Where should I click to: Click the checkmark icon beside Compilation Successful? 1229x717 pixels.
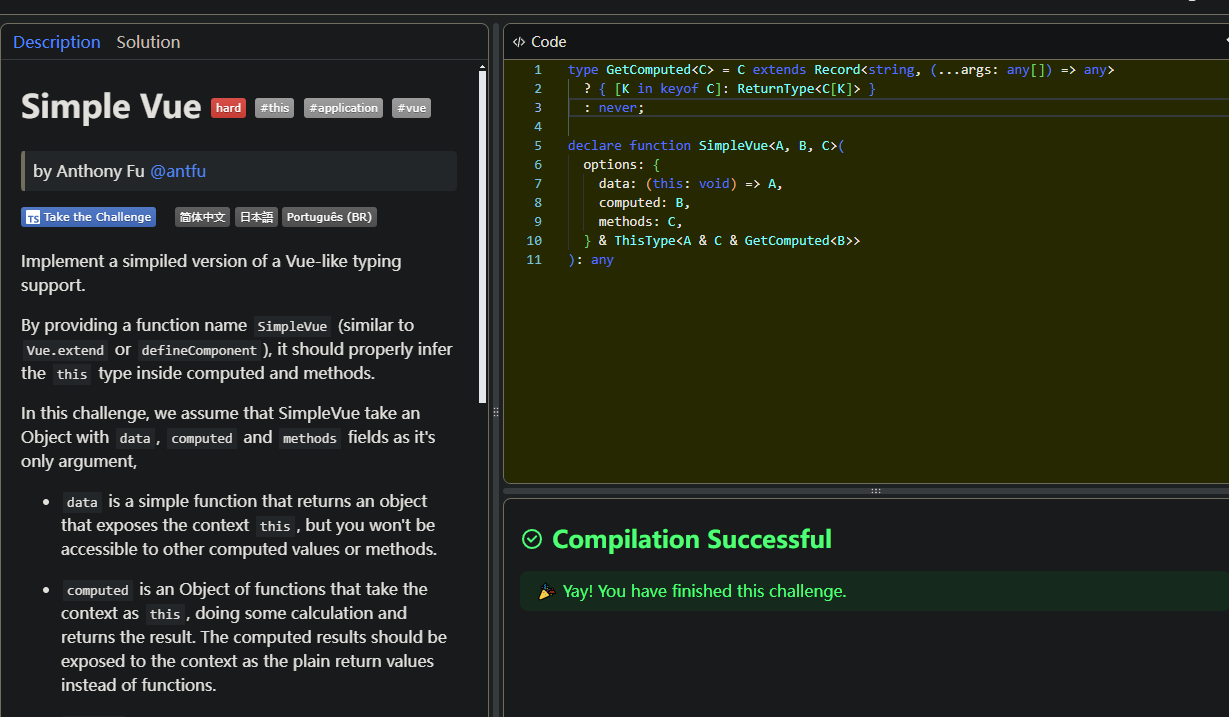(x=532, y=540)
